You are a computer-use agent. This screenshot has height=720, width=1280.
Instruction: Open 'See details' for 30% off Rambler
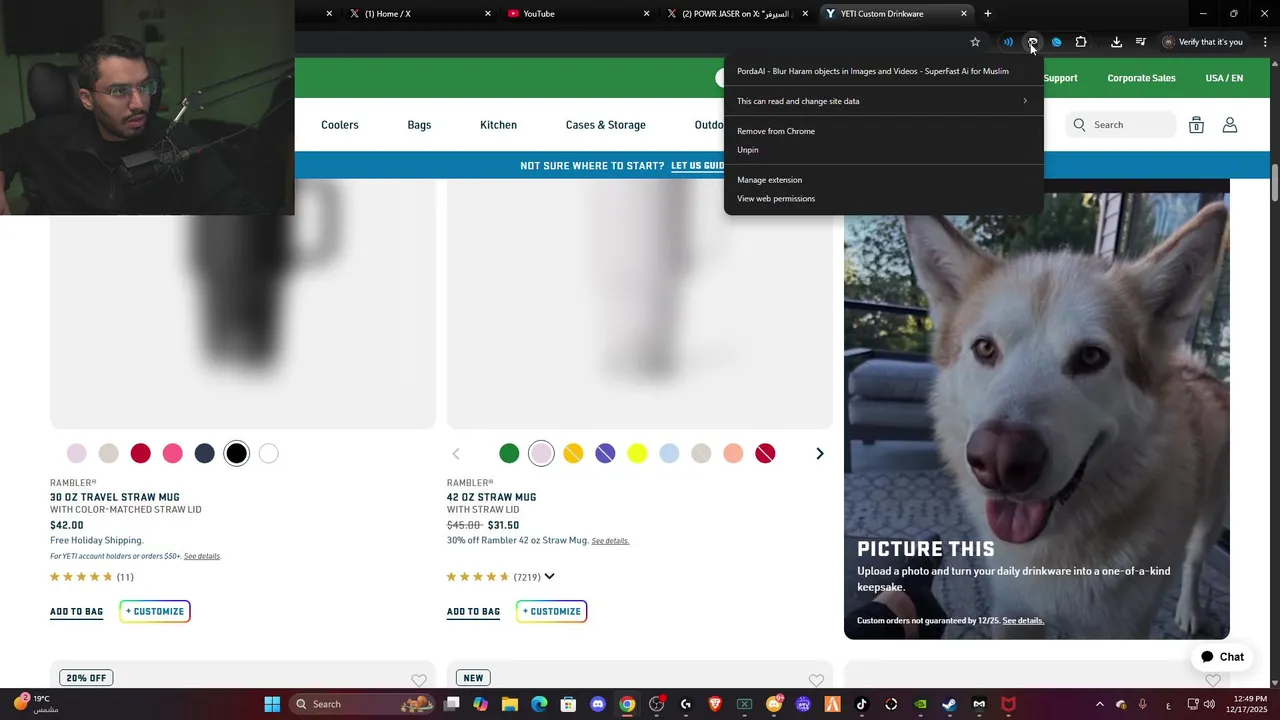610,541
